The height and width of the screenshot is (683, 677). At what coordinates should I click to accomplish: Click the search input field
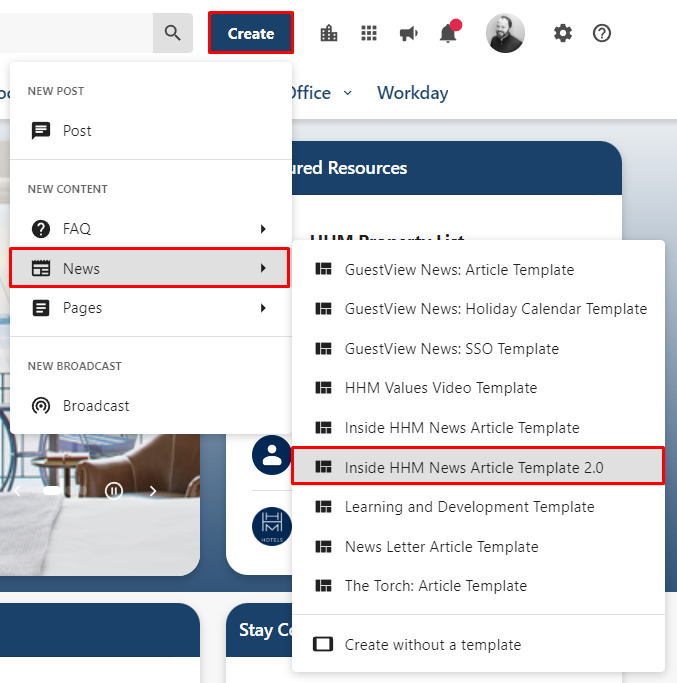pos(76,33)
